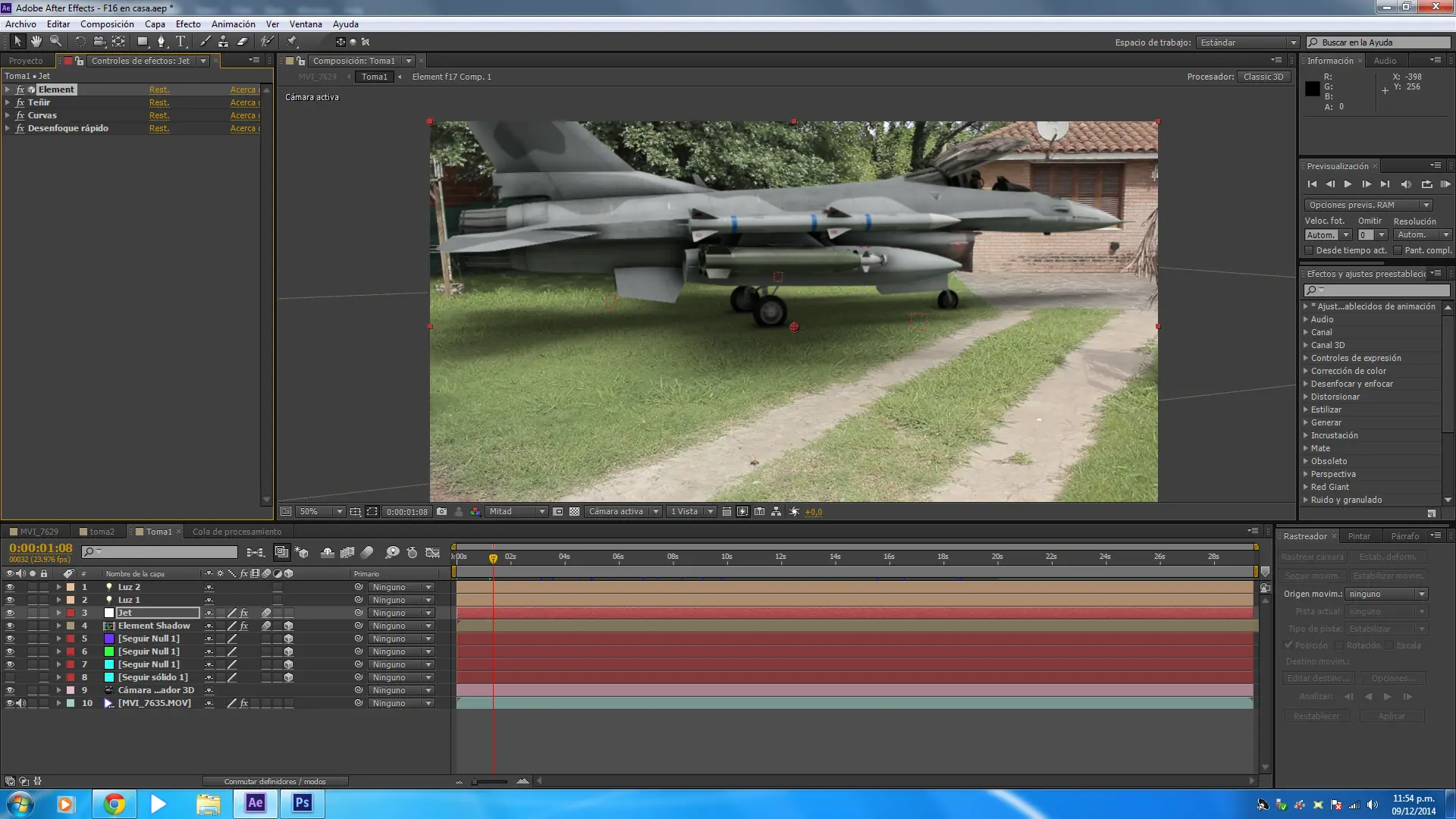This screenshot has width=1456, height=819.
Task: Select the Pan Behind anchor tool
Action: 118,42
